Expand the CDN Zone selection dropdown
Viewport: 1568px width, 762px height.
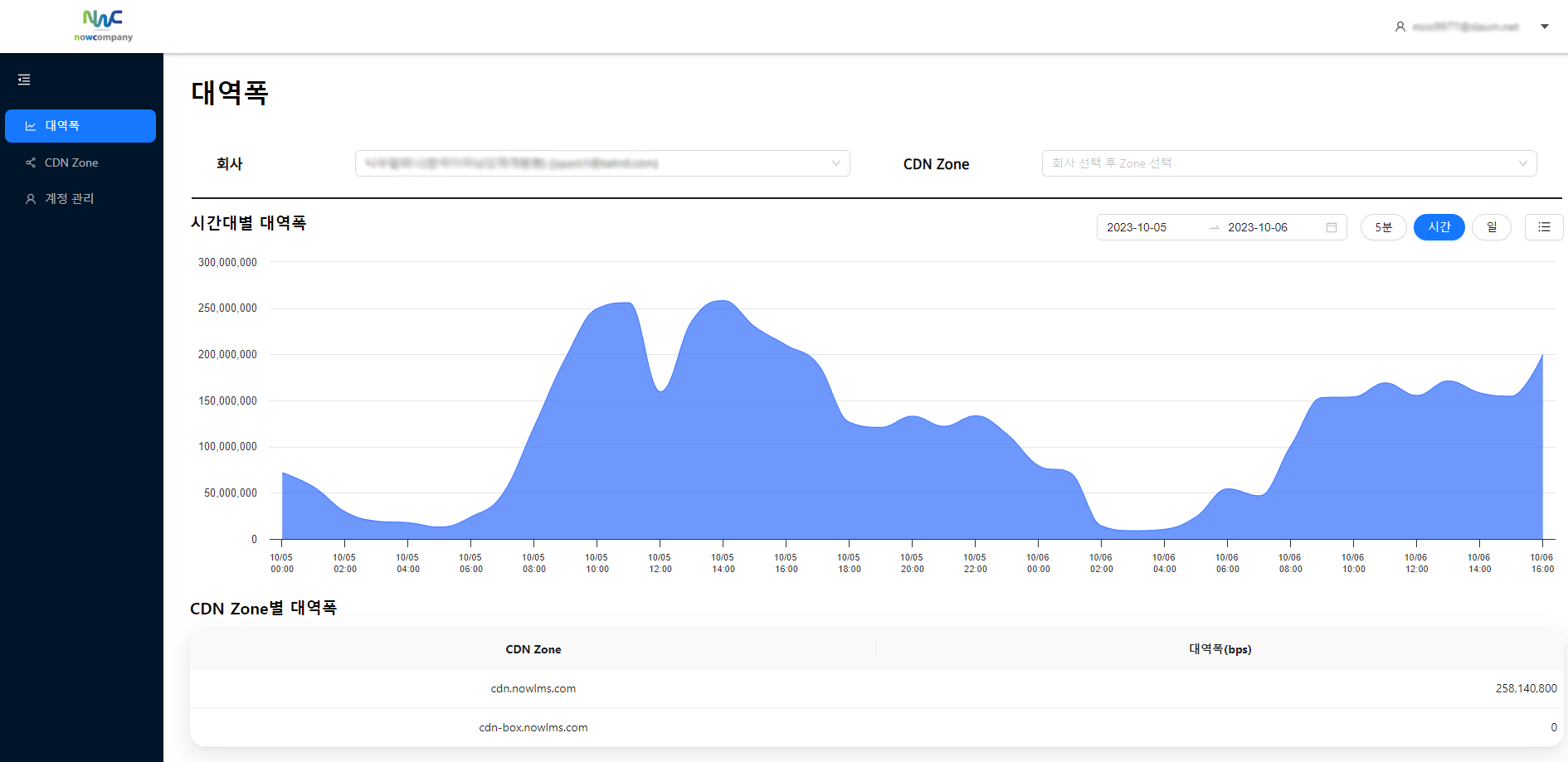[1288, 163]
